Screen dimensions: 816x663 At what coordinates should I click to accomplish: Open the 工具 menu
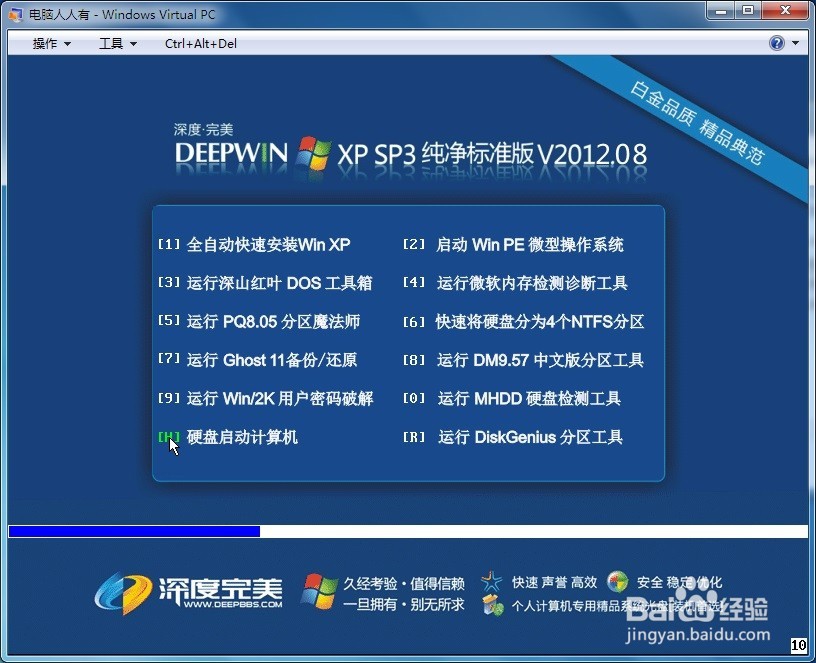[118, 44]
